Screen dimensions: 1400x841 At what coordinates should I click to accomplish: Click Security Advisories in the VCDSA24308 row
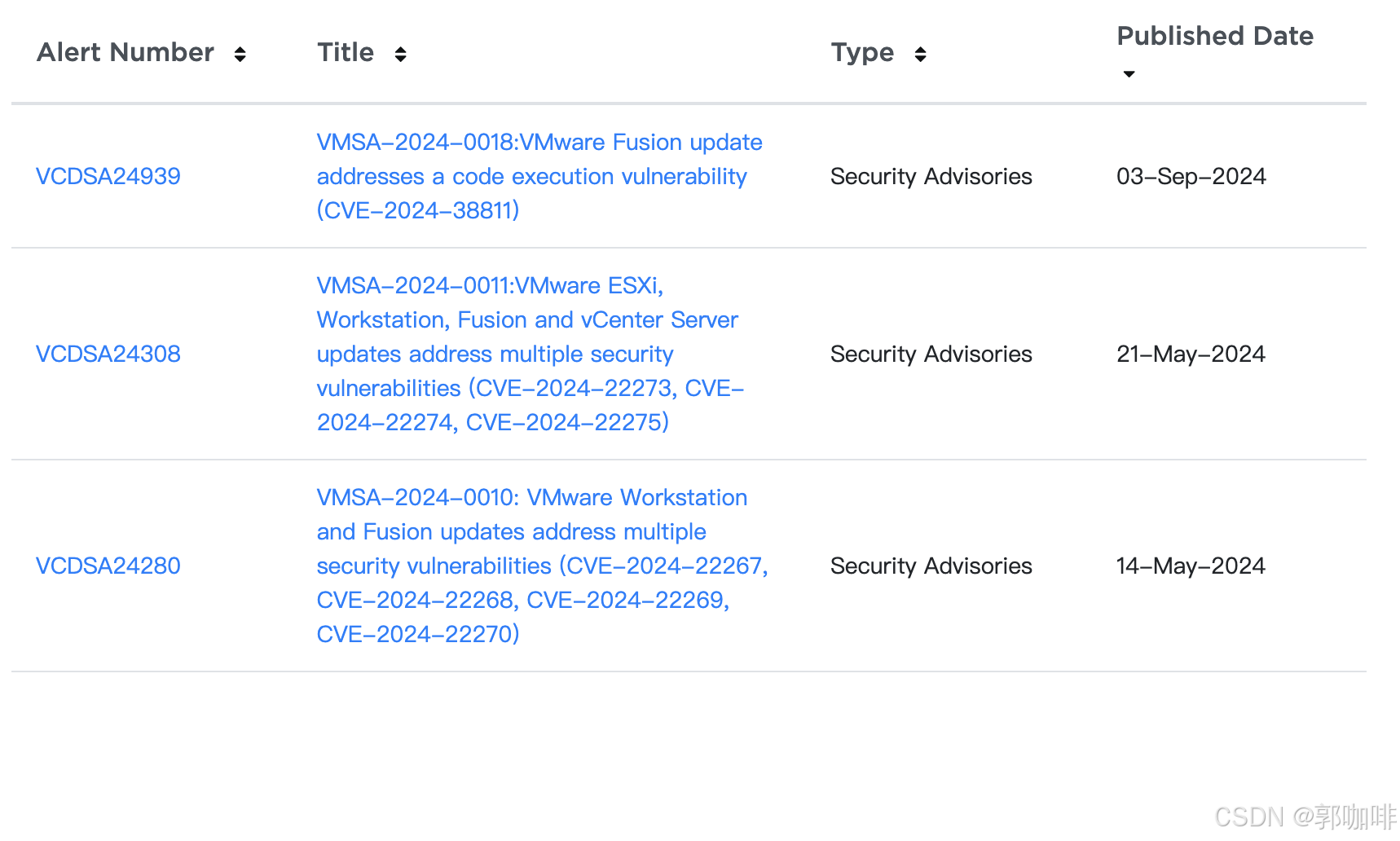coord(931,354)
